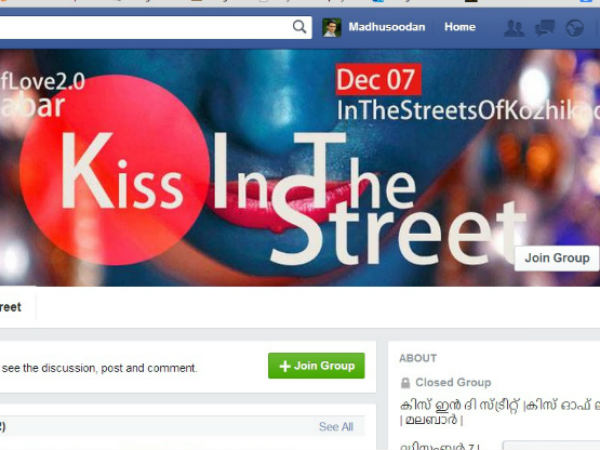This screenshot has height=450, width=600.
Task: Click the lock icon beside Closed Group
Action: coord(405,383)
